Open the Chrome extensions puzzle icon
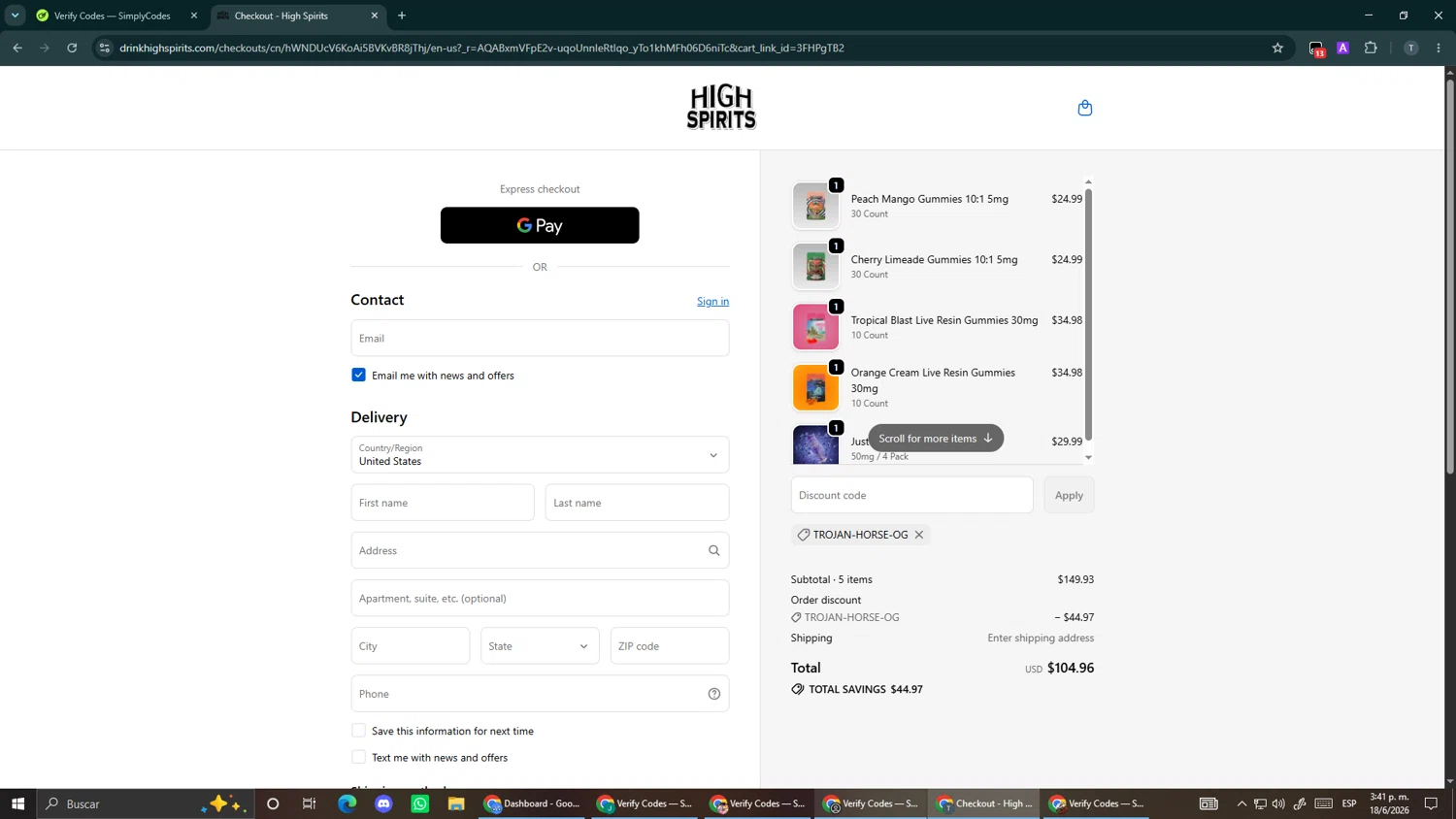 [x=1371, y=48]
